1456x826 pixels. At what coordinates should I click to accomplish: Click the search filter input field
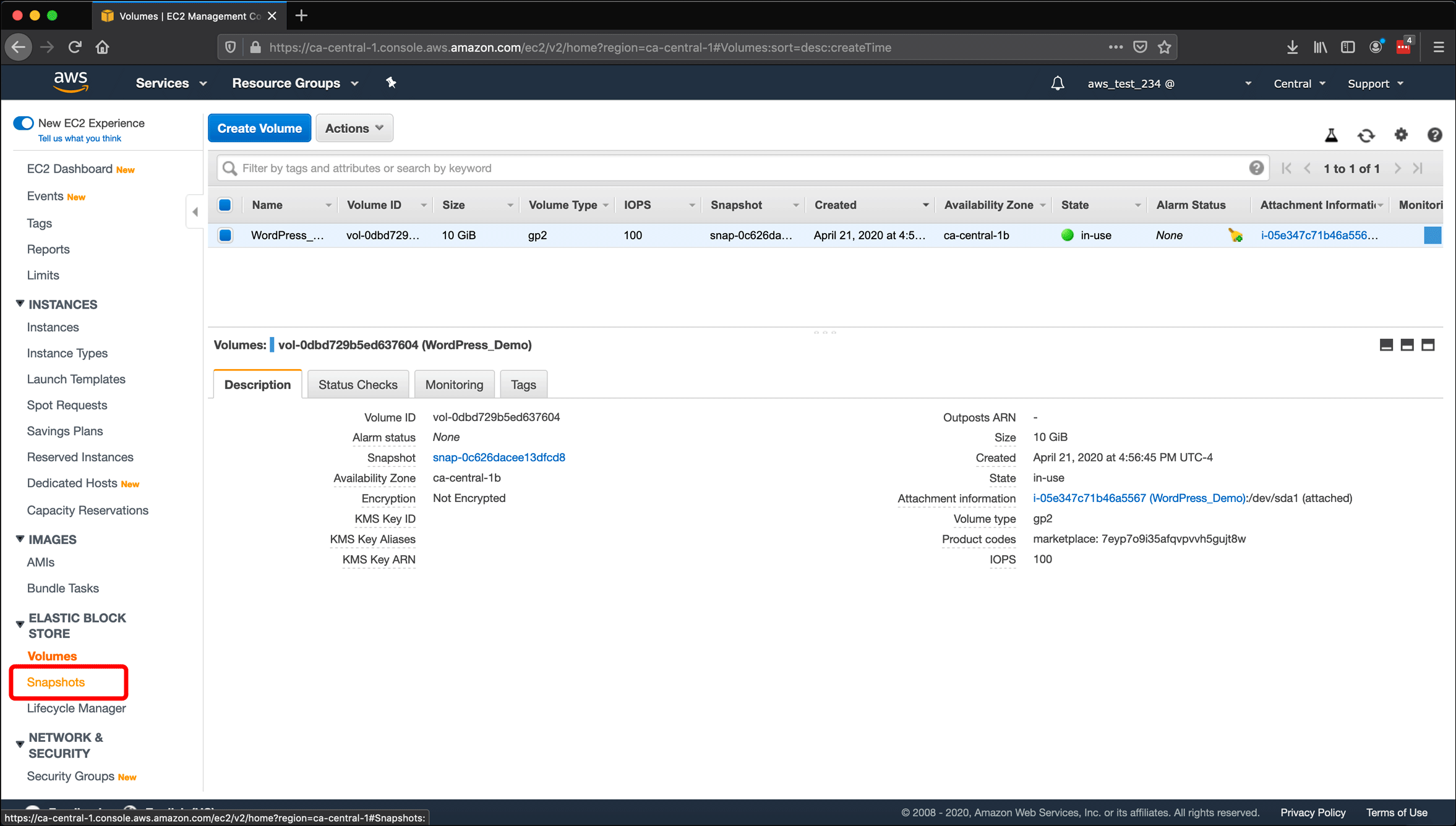click(737, 167)
